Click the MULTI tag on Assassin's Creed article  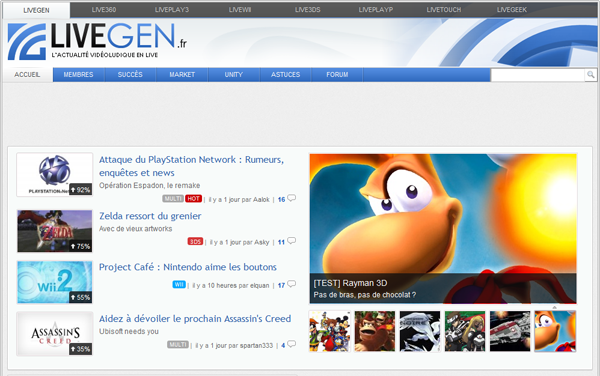coord(178,345)
